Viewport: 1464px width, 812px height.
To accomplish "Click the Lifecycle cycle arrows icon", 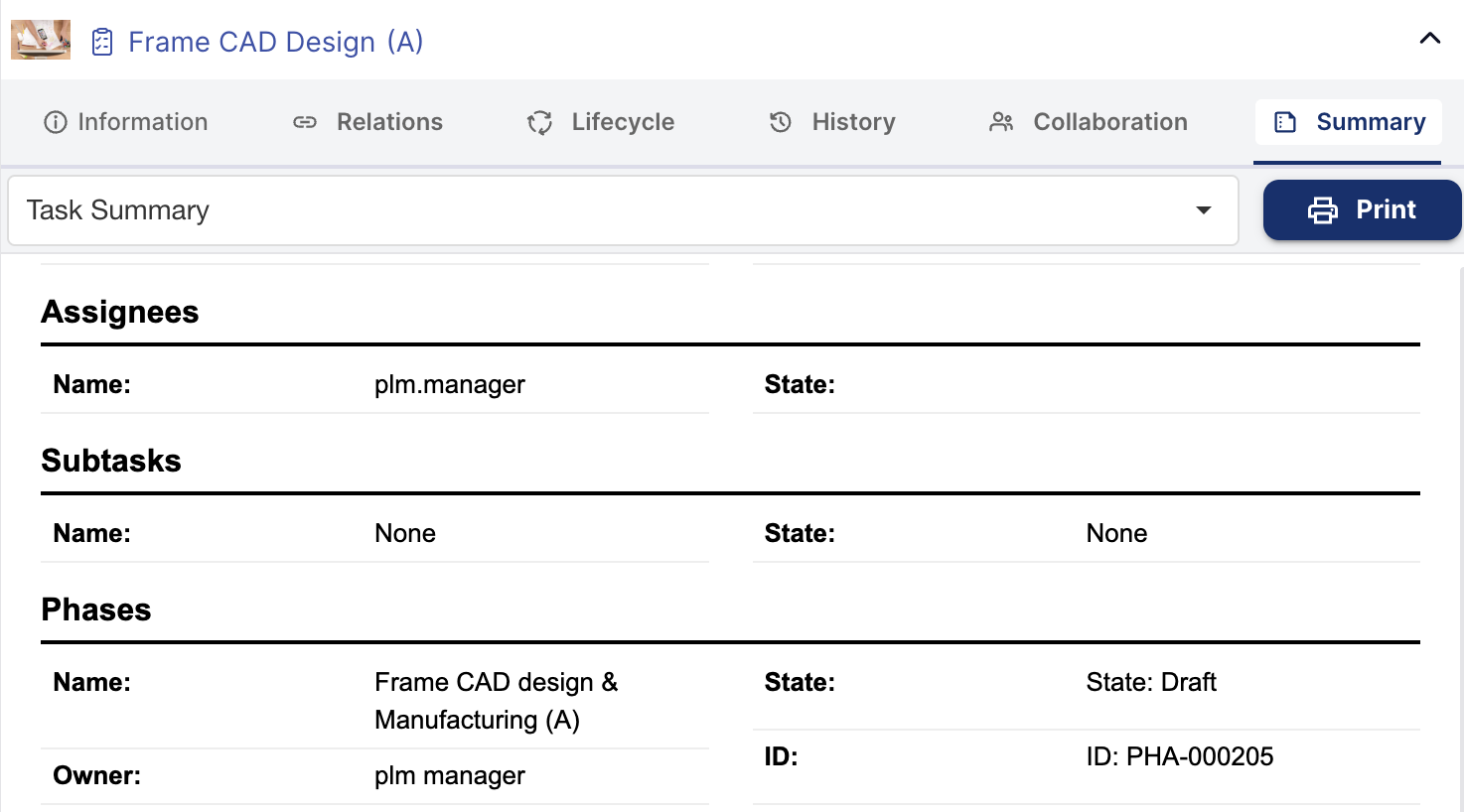I will (539, 122).
